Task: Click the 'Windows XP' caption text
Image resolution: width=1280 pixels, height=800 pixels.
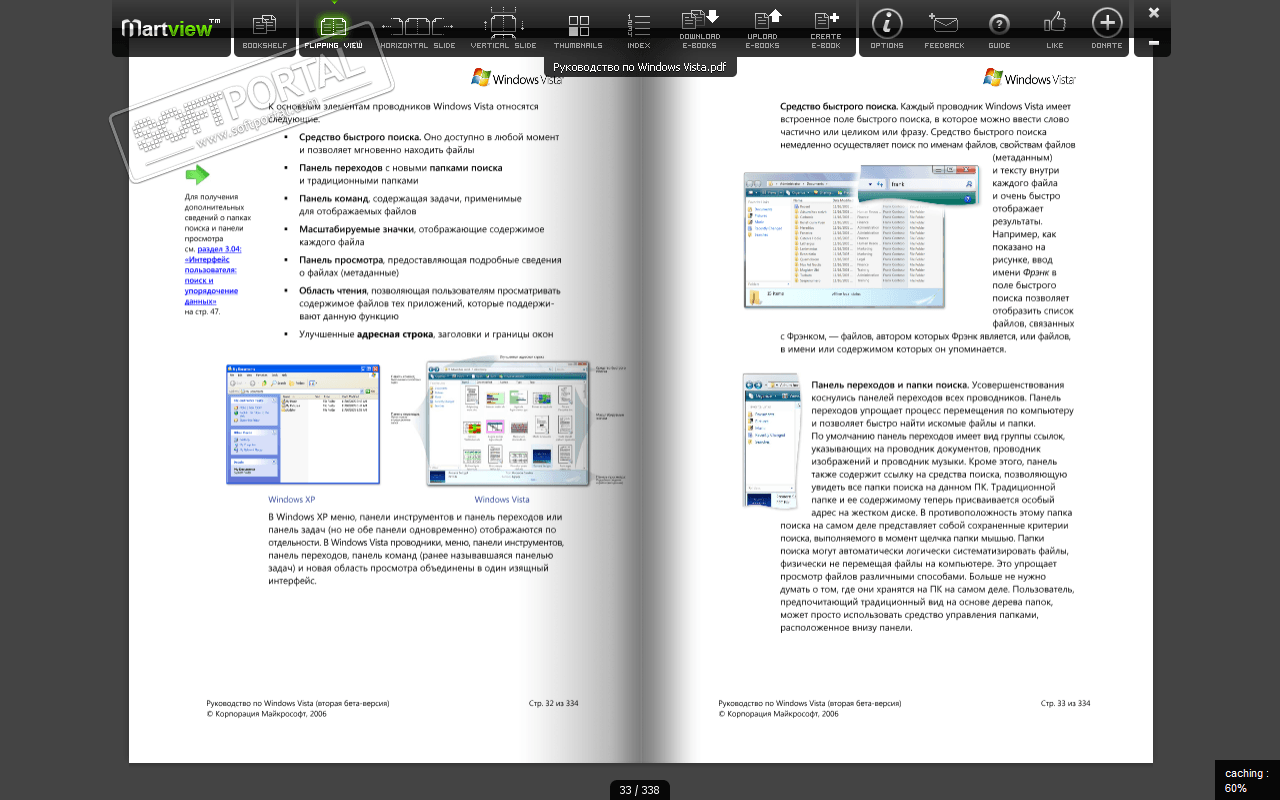Action: [291, 500]
